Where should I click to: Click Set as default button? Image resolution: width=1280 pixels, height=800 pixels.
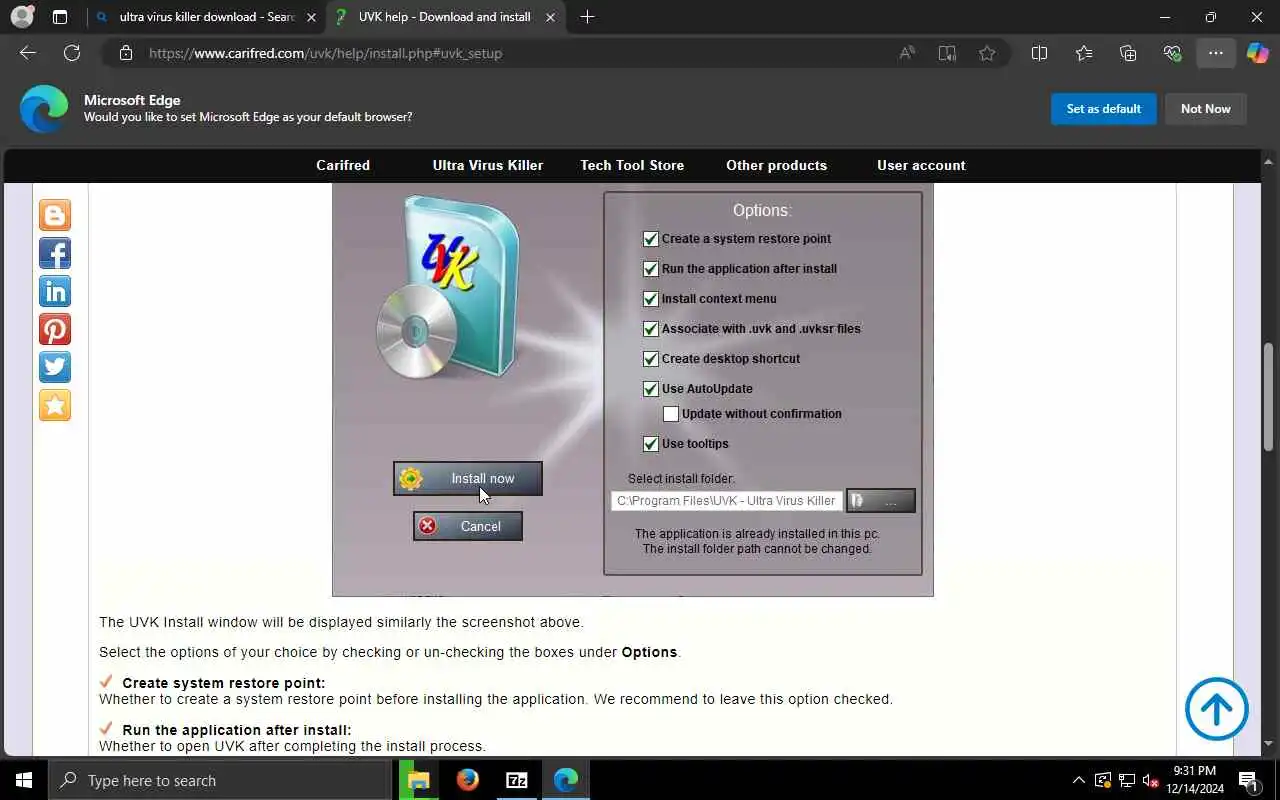[1103, 109]
